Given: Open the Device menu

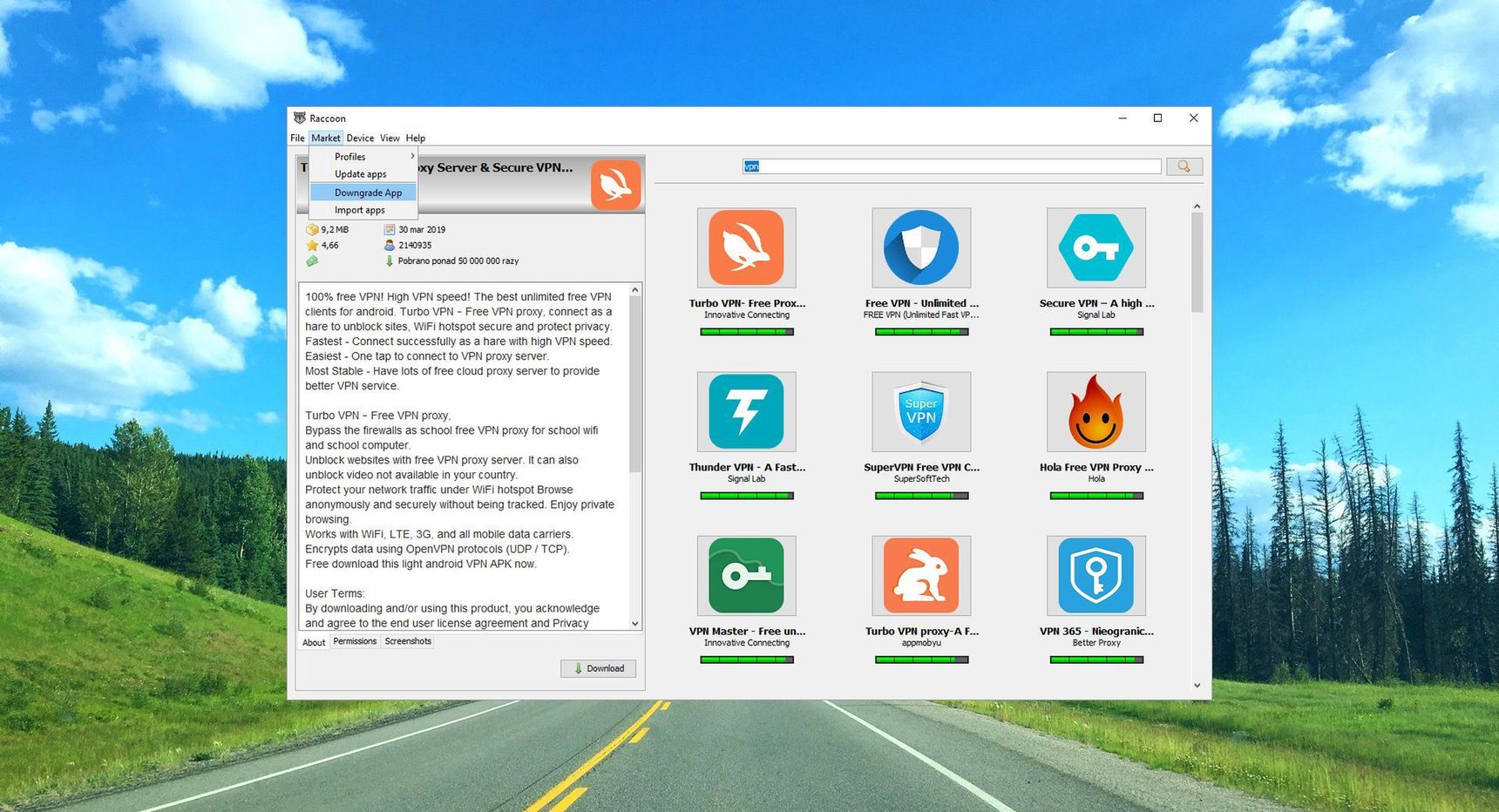Looking at the screenshot, I should 360,138.
